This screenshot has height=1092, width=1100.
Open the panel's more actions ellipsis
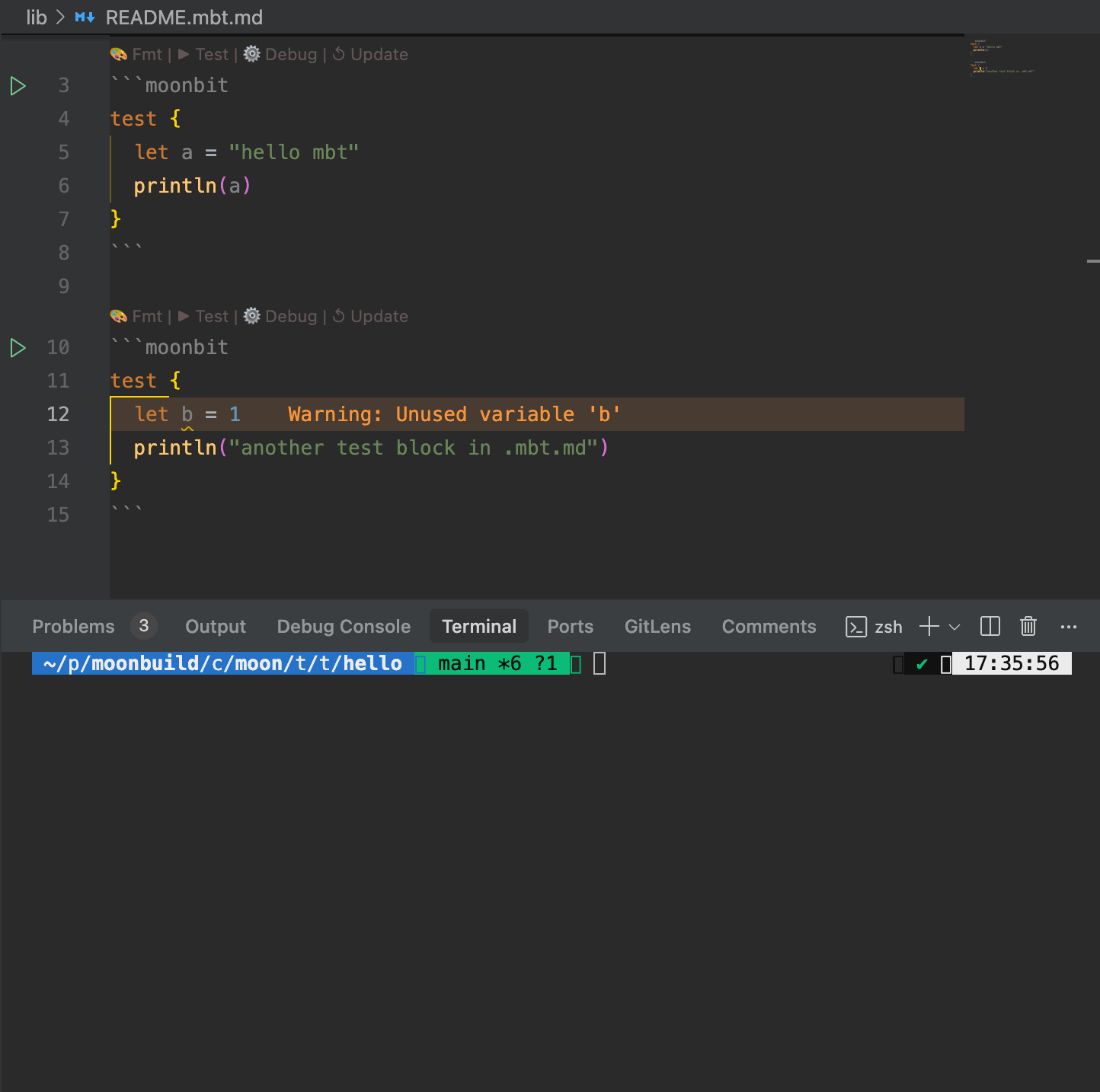tap(1068, 627)
